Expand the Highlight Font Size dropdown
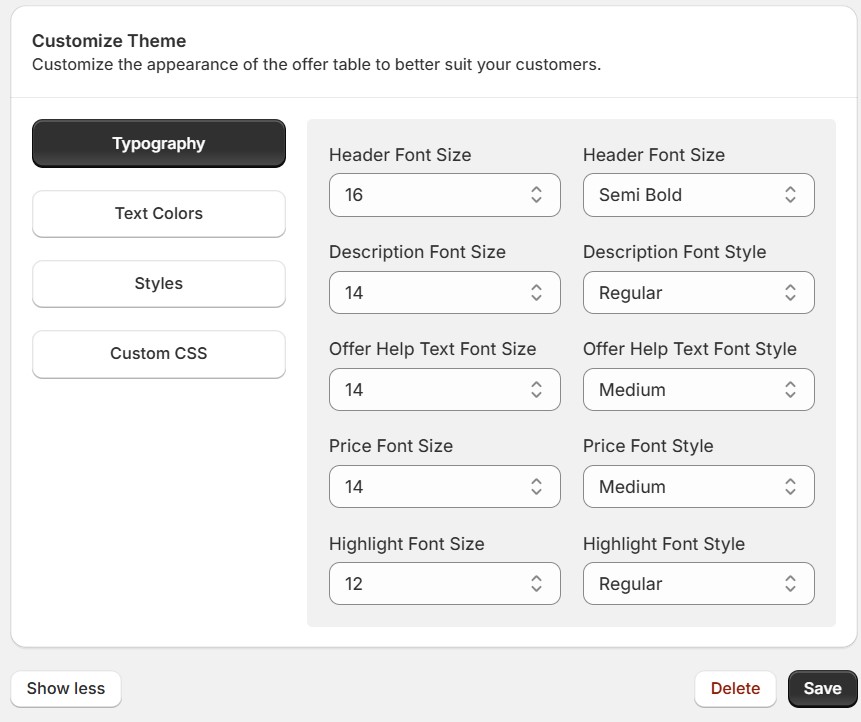The image size is (861, 722). pyautogui.click(x=443, y=584)
